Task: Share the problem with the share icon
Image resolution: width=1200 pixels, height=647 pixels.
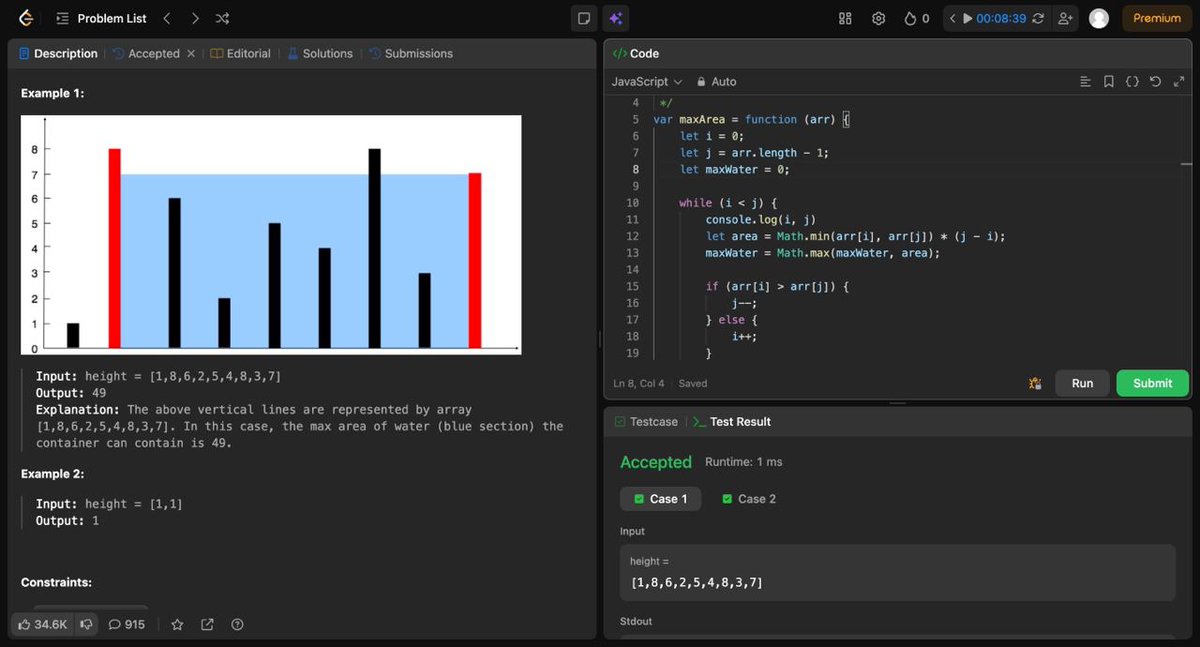Action: coord(207,624)
